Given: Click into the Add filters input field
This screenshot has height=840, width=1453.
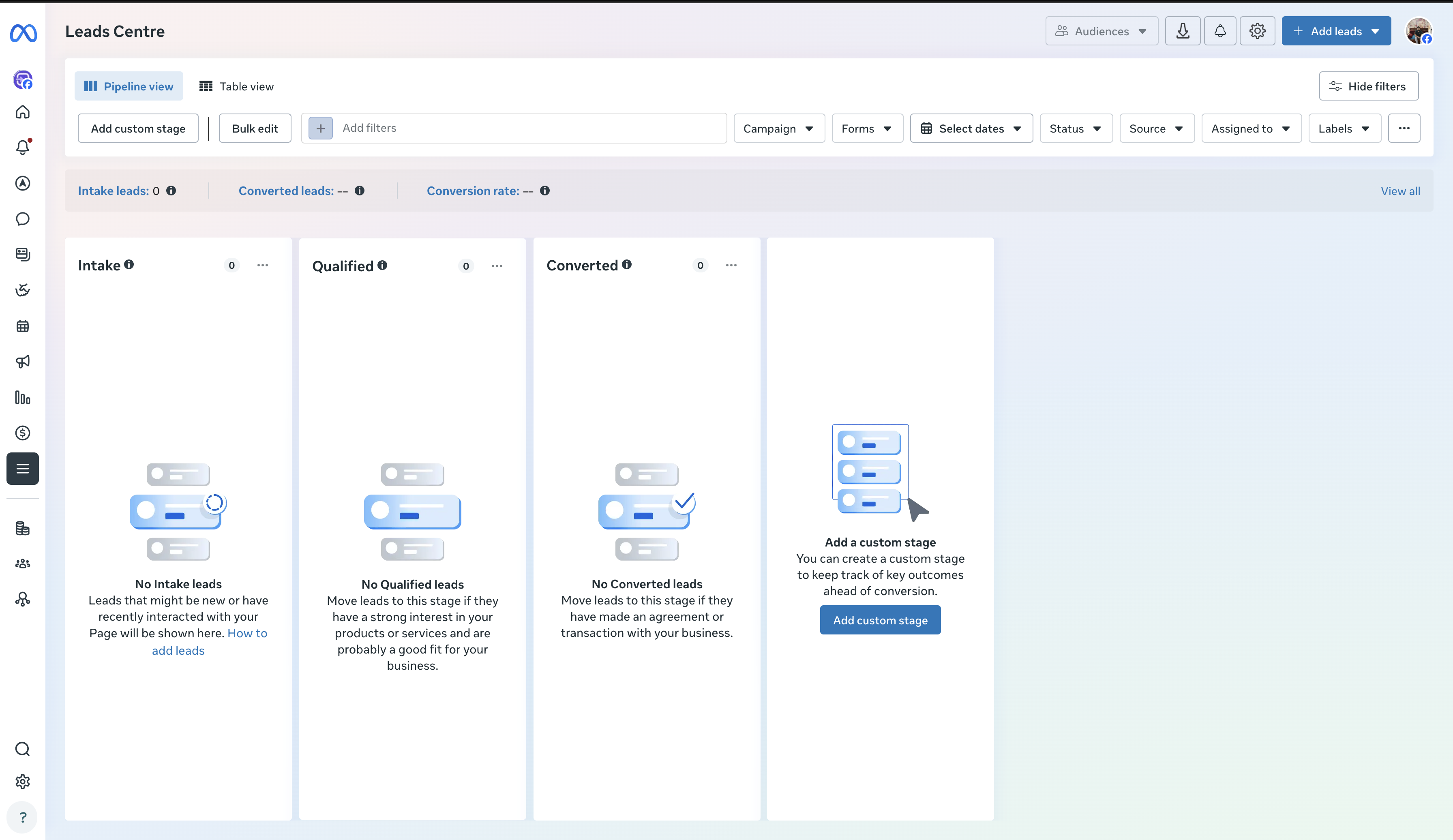Looking at the screenshot, I should tap(514, 128).
